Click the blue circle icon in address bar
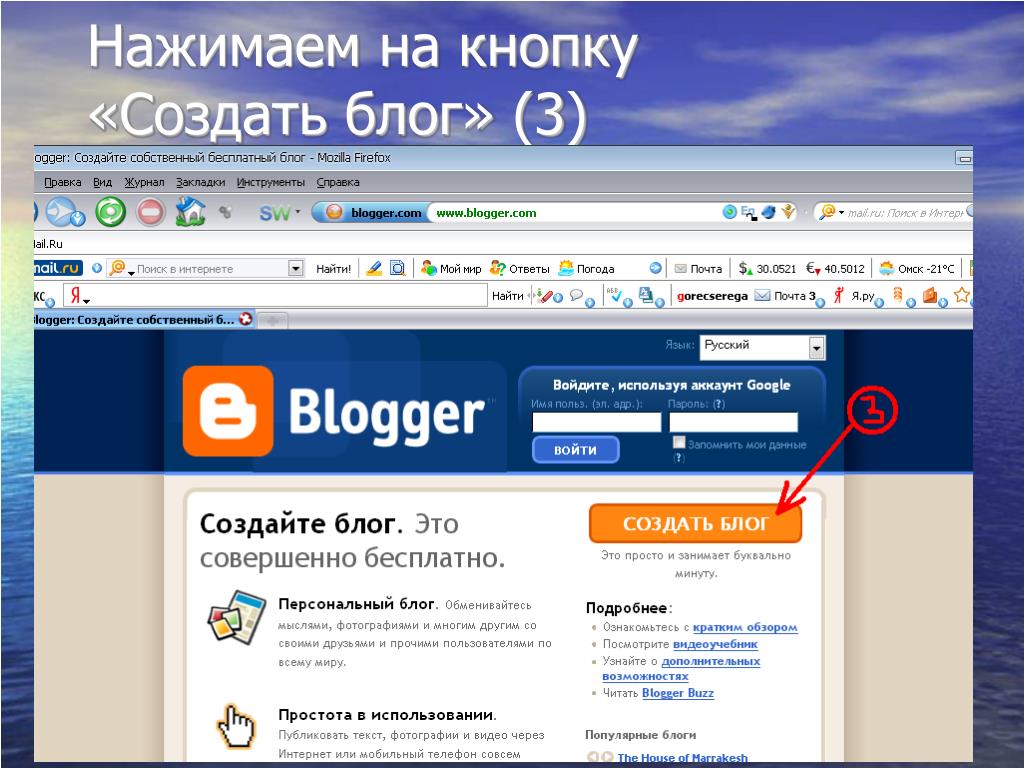The width and height of the screenshot is (1024, 768). coord(729,212)
